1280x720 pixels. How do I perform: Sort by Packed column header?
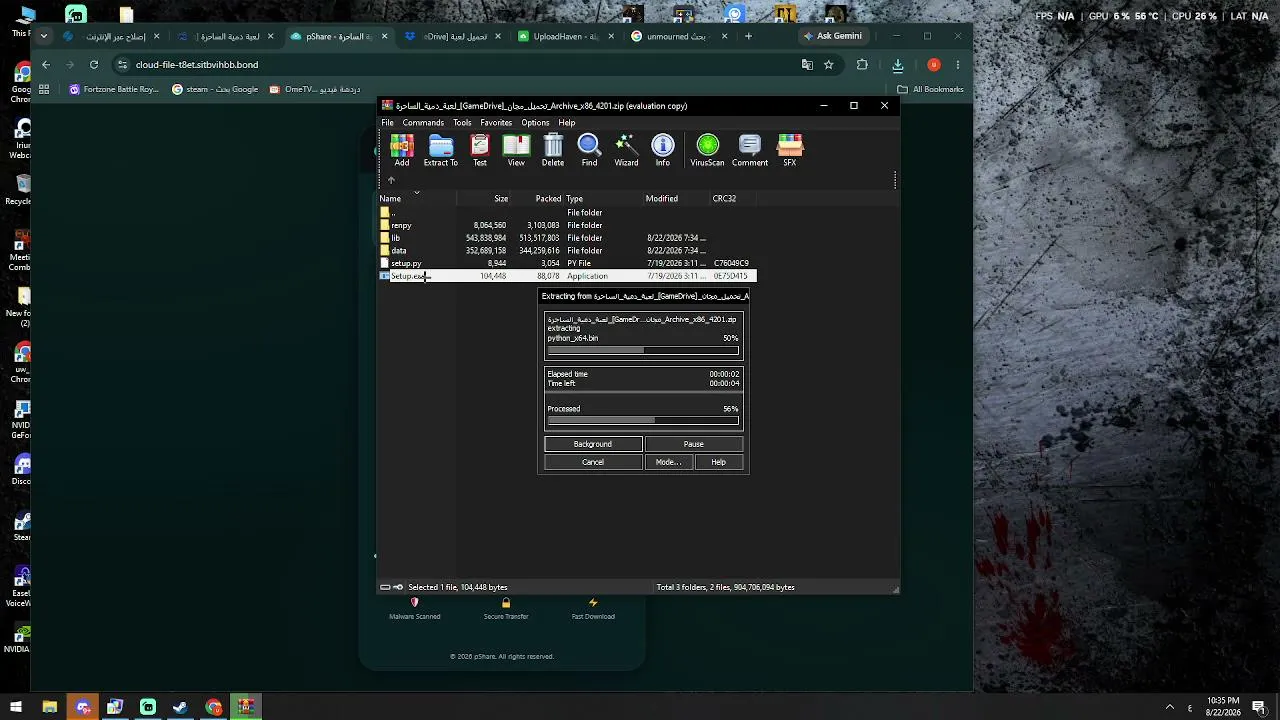tap(537, 199)
